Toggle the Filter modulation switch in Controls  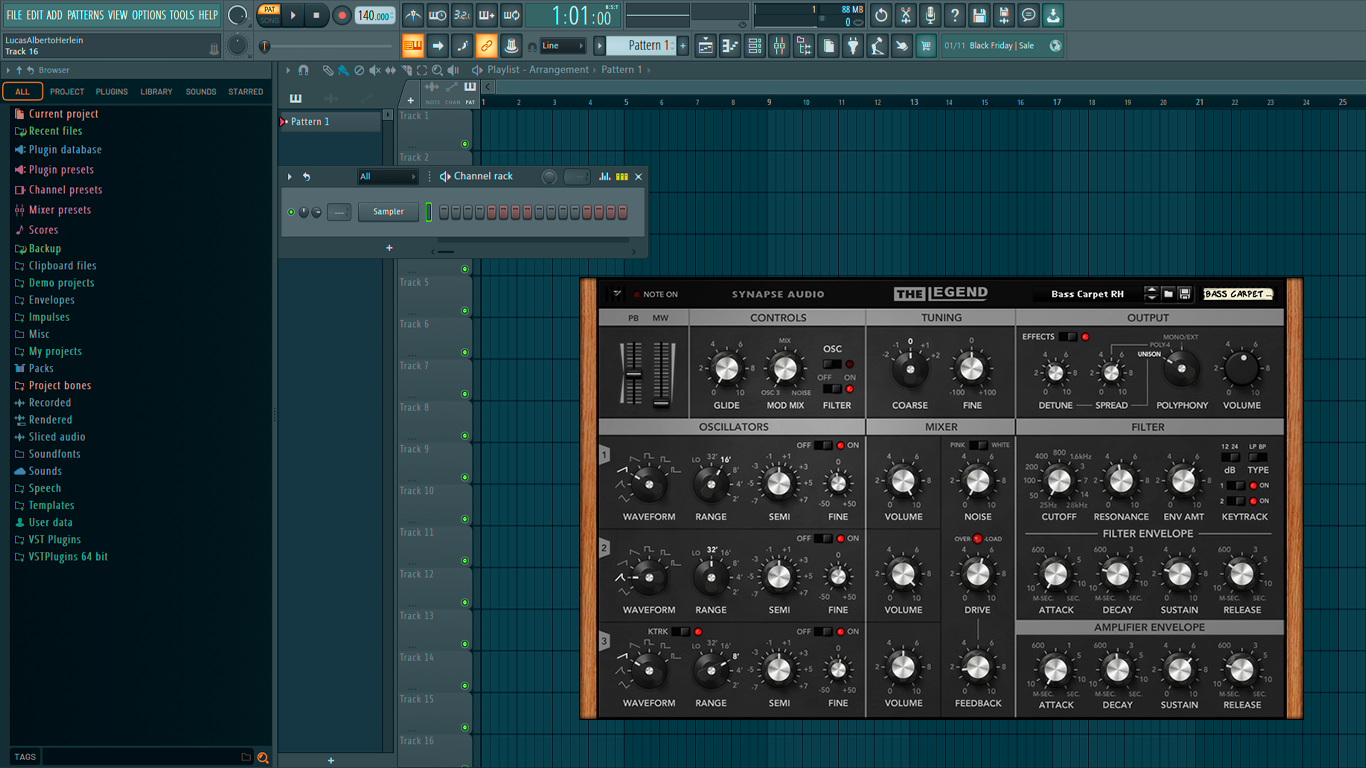(832, 389)
